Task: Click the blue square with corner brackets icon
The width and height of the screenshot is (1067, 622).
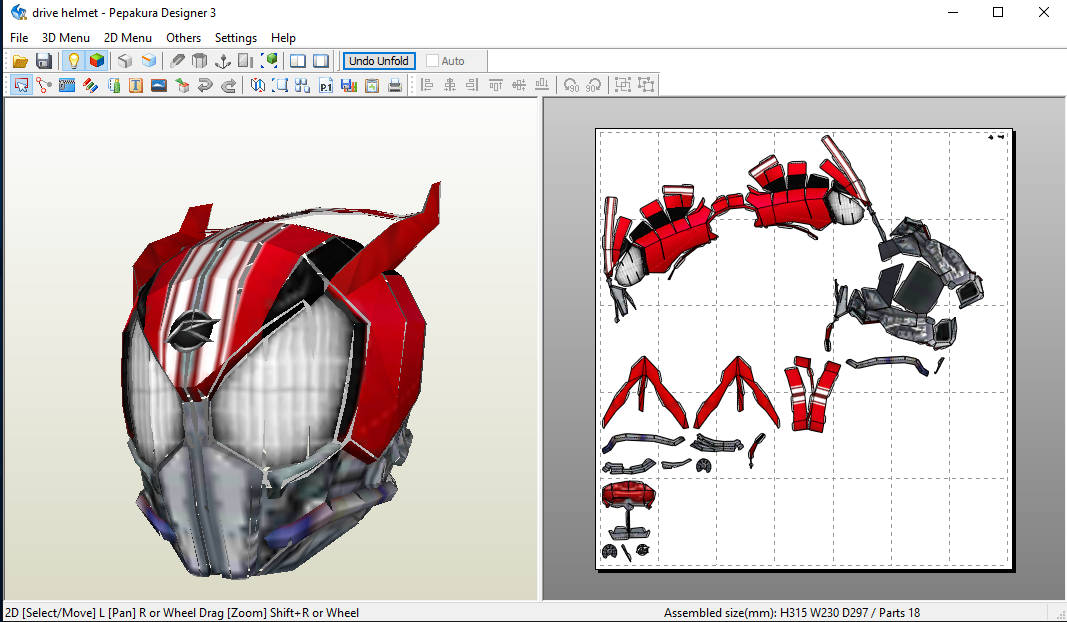Action: 280,85
